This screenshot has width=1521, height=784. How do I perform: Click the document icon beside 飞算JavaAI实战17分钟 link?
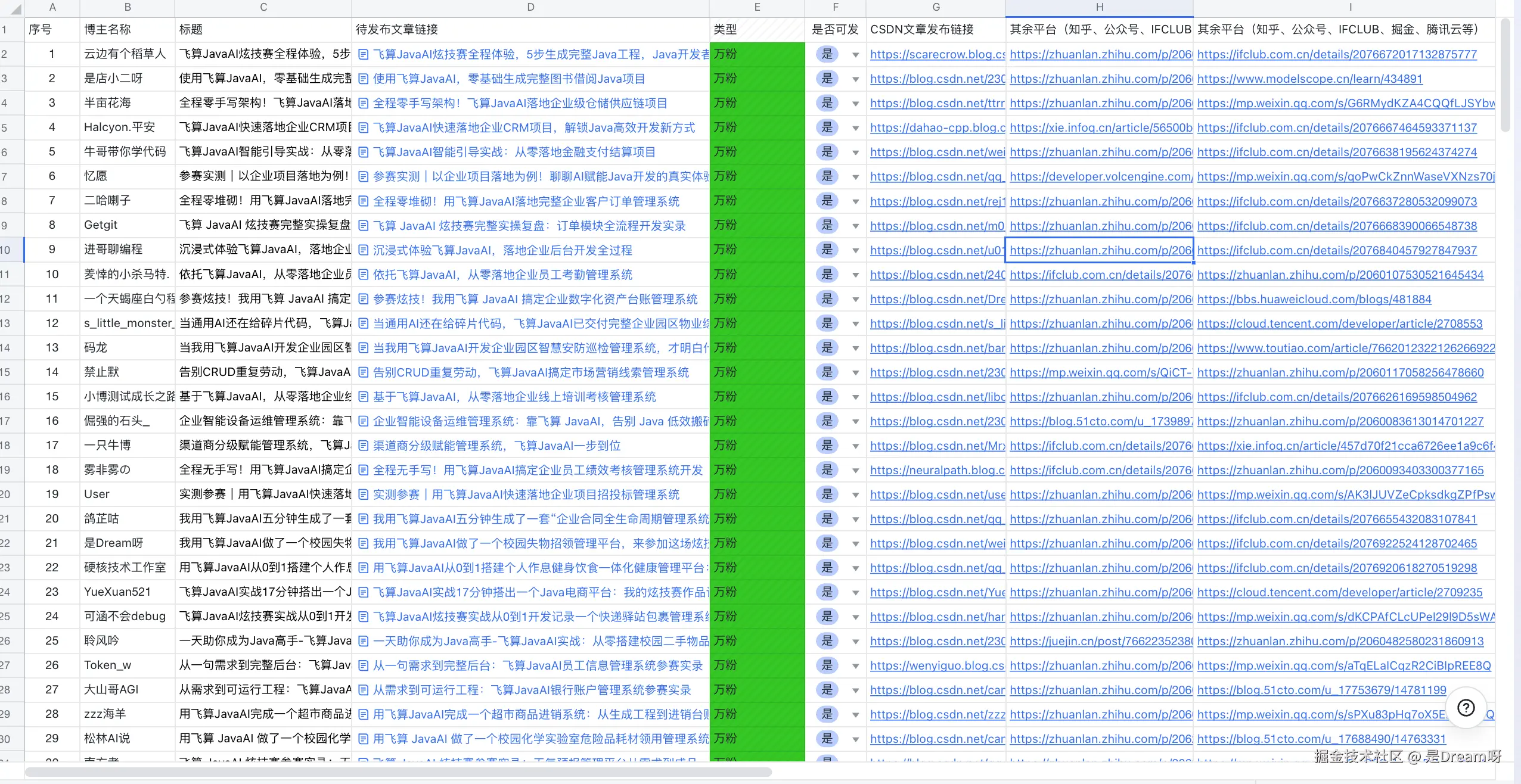[363, 592]
